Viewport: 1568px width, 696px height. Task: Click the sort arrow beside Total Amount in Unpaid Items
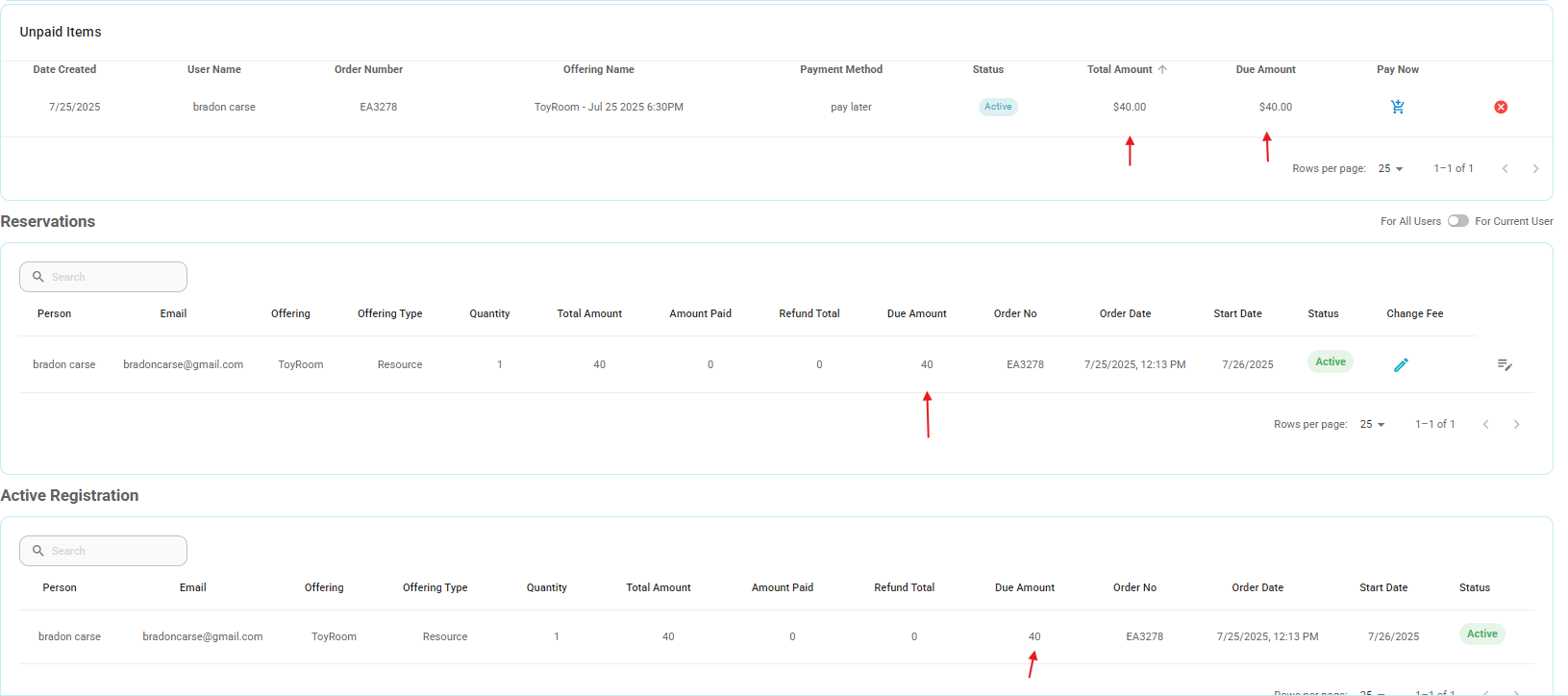coord(1162,69)
